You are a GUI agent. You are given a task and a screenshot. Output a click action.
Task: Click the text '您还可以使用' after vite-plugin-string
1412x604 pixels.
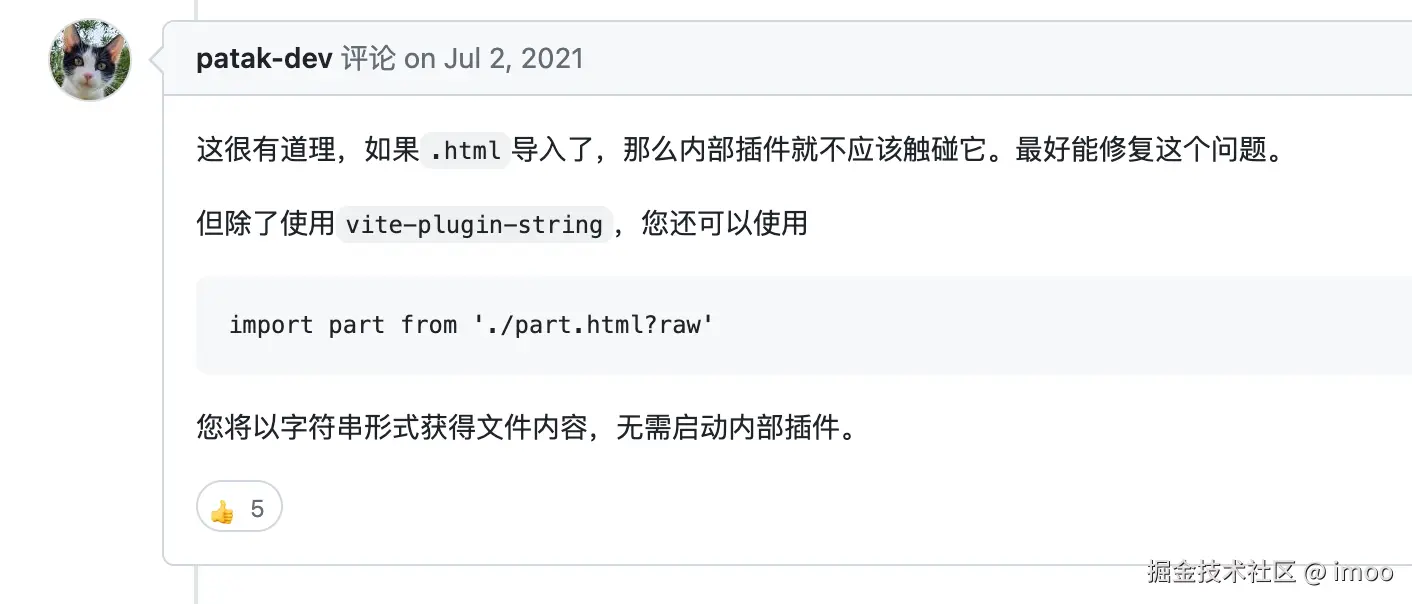coord(724,223)
